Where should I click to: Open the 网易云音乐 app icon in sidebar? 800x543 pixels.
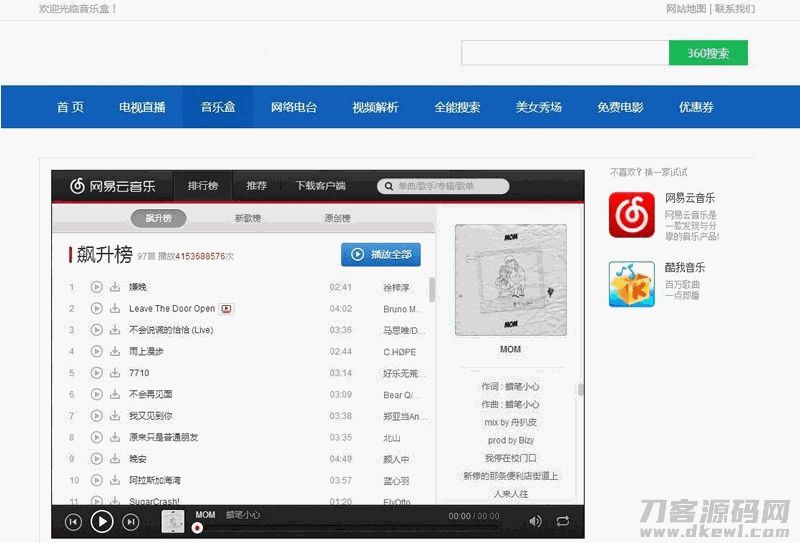pyautogui.click(x=632, y=214)
